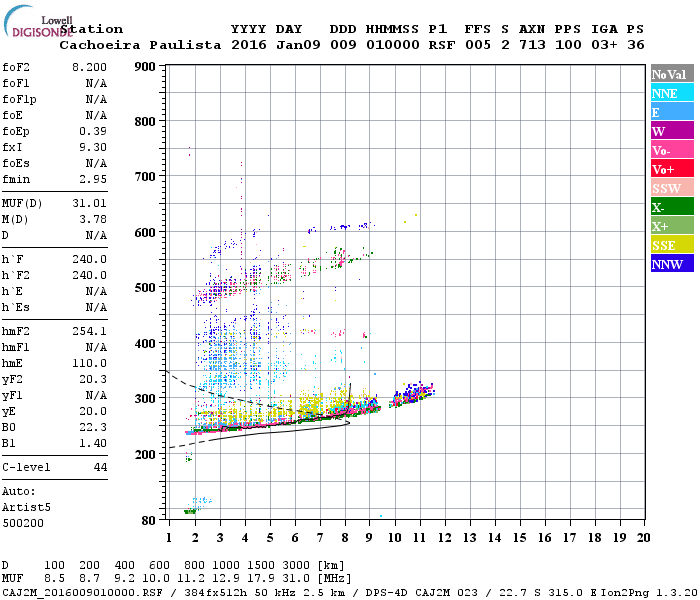Click the echo trace cluster between 10-11 MHz
The width and height of the screenshot is (700, 600).
412,394
